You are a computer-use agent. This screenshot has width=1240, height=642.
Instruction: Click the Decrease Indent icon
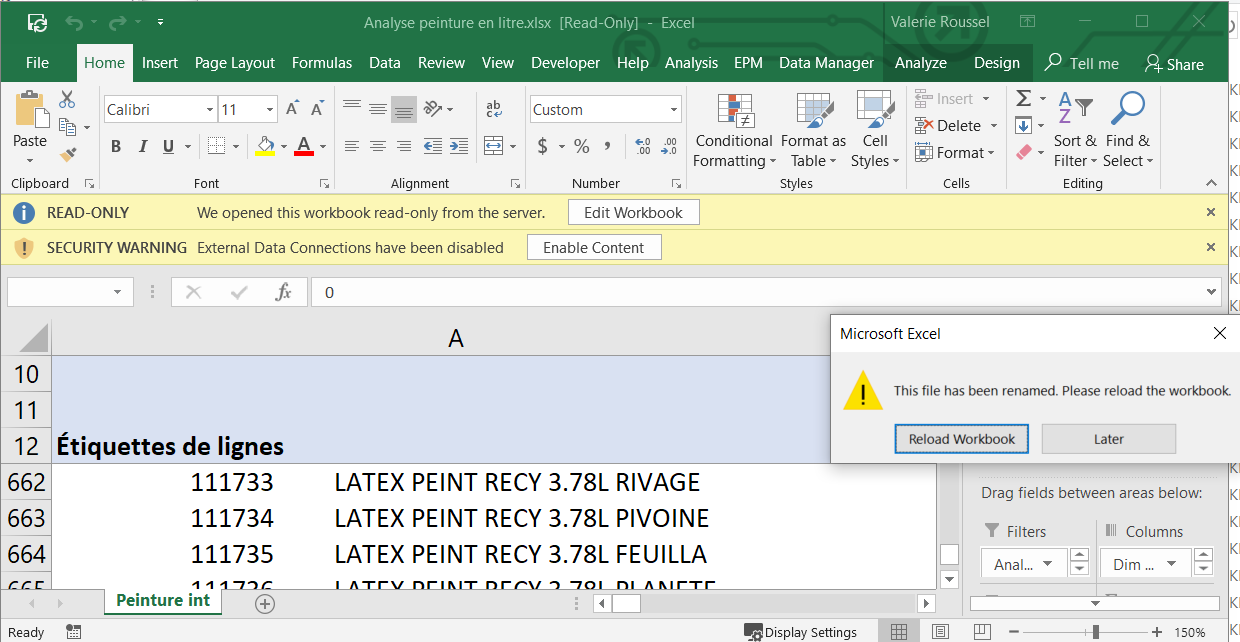[x=433, y=147]
